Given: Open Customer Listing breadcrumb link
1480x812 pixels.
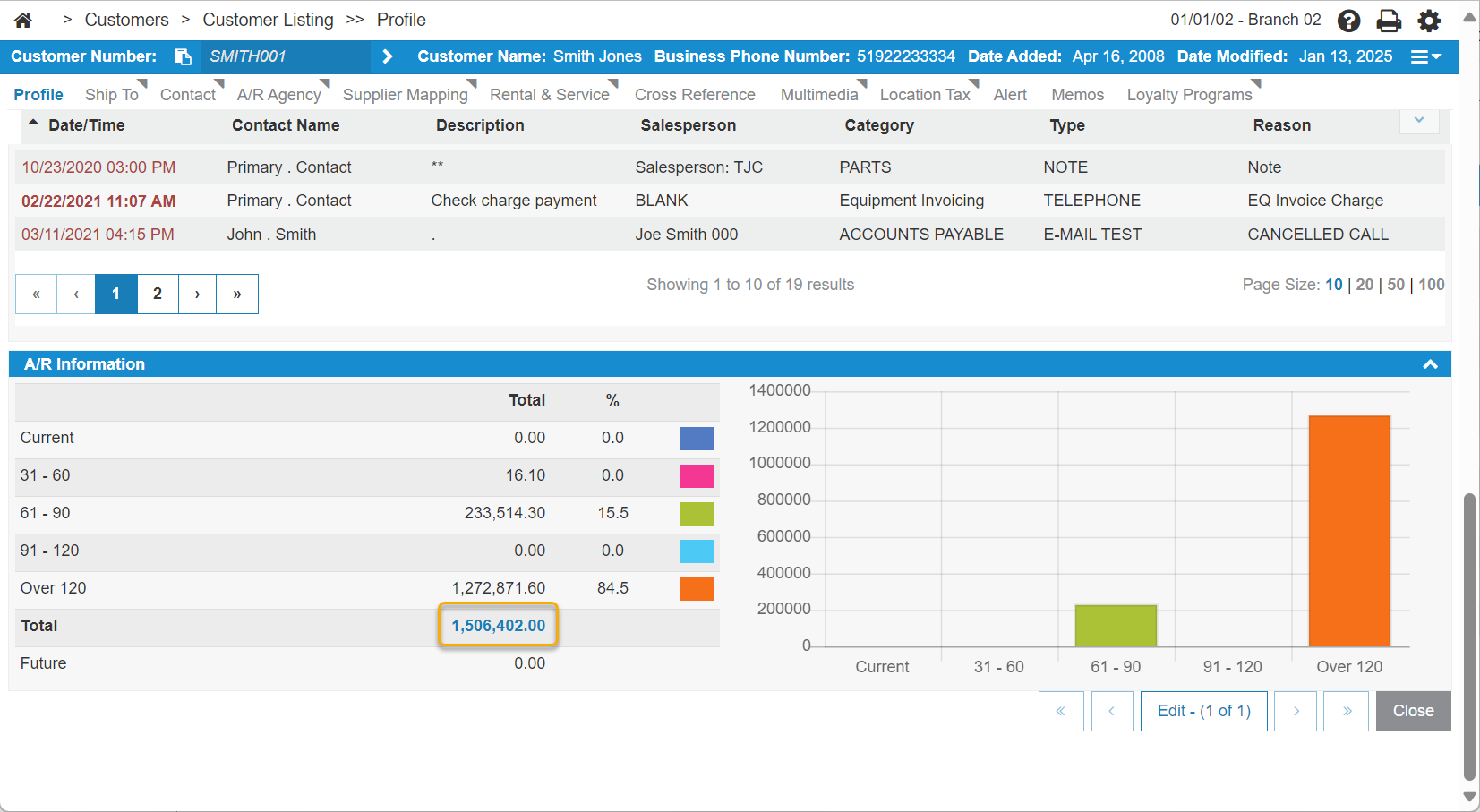Looking at the screenshot, I should pyautogui.click(x=268, y=20).
